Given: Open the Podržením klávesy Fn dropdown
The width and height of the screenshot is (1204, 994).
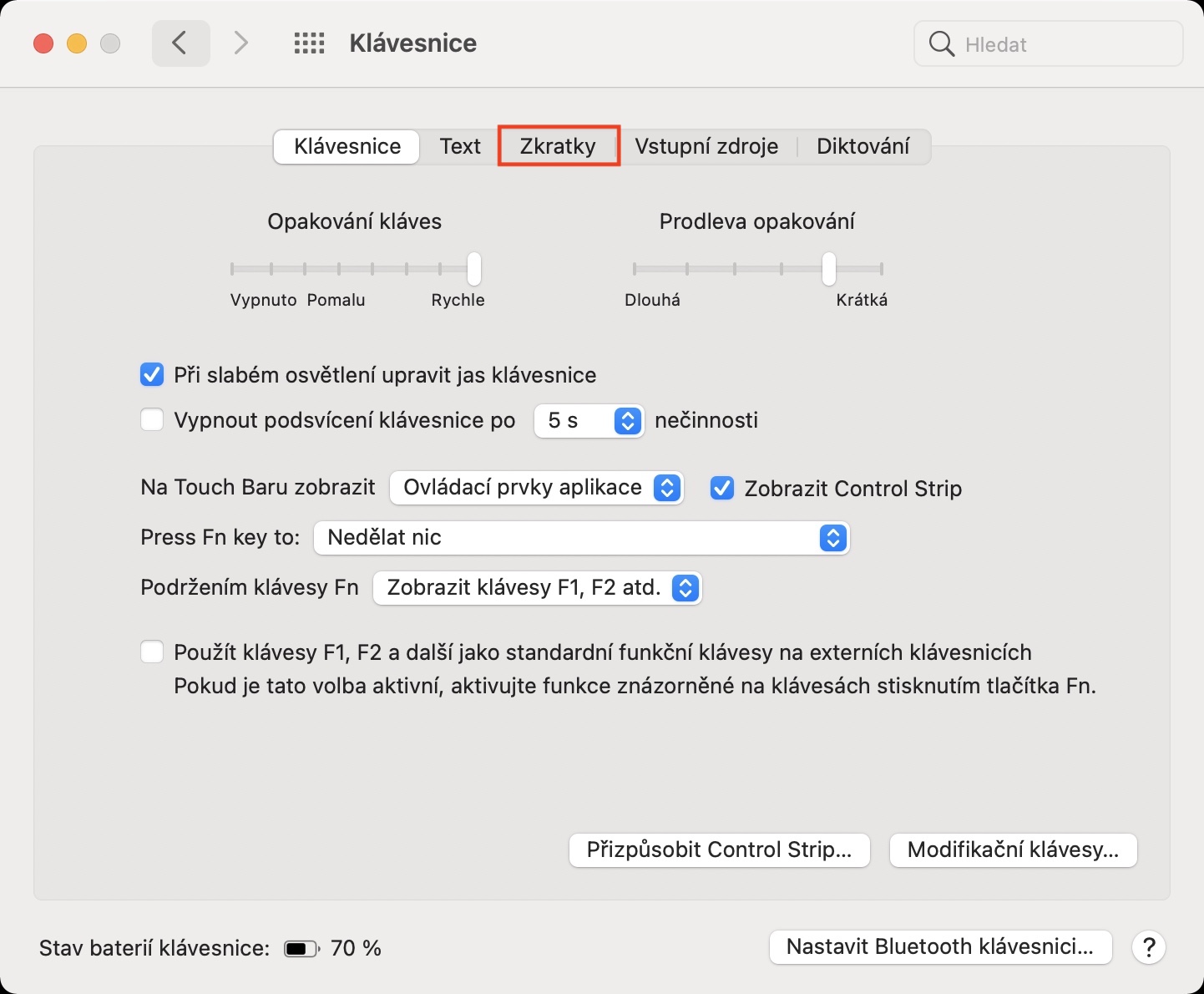Looking at the screenshot, I should coord(538,588).
